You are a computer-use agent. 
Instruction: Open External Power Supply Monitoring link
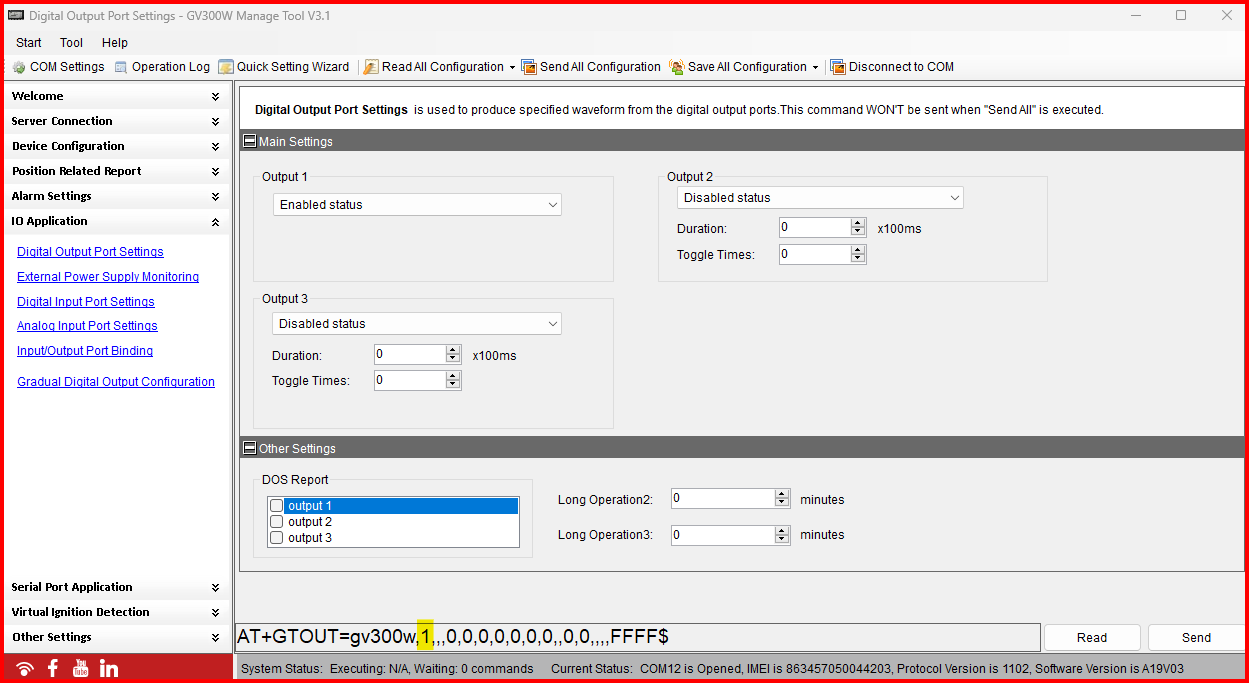108,277
